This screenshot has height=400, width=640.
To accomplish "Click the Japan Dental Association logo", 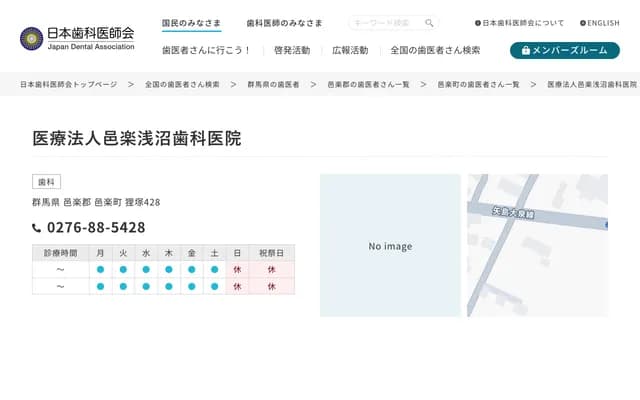I will click(77, 38).
